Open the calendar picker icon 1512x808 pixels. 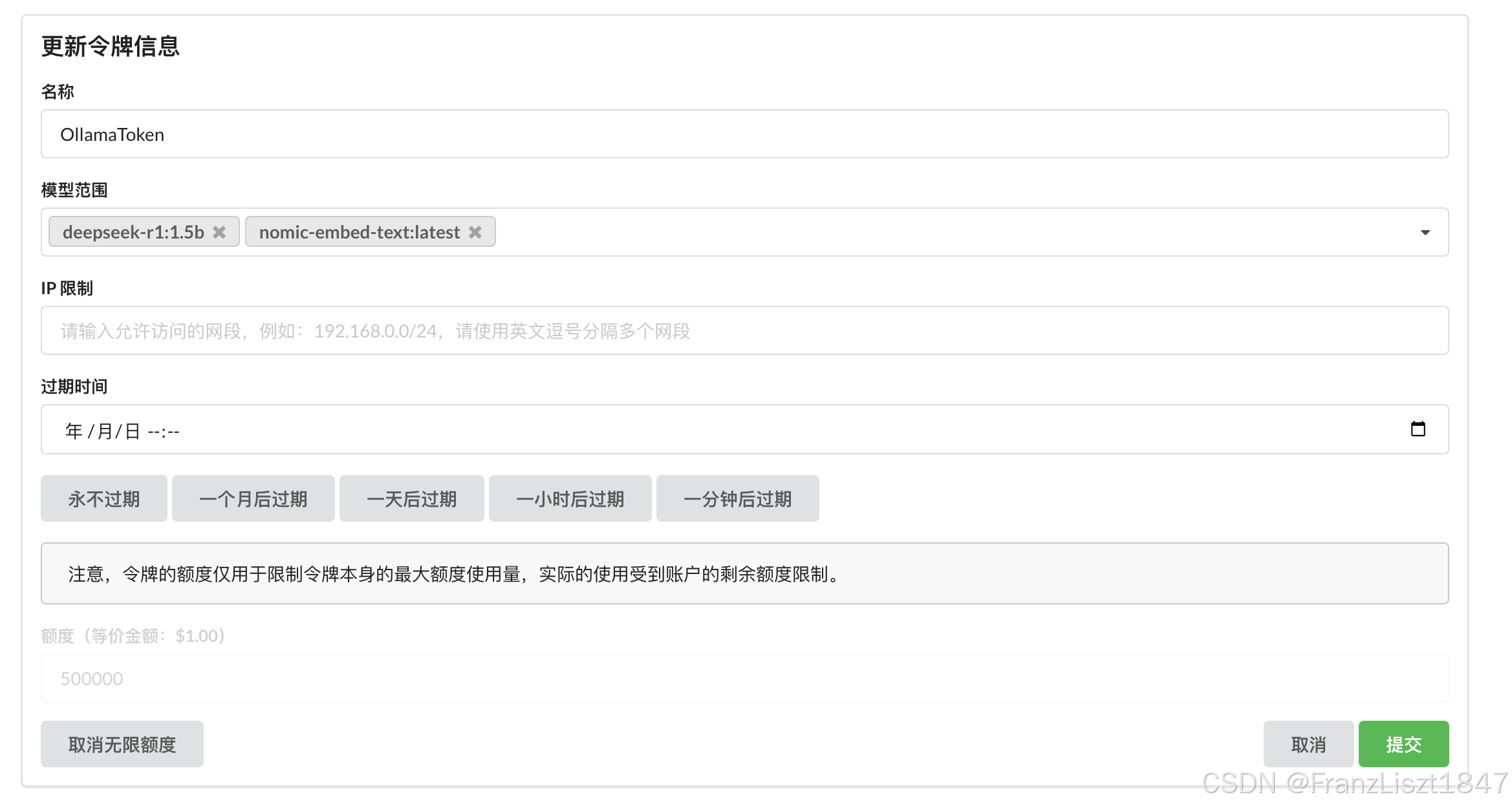[x=1418, y=429]
